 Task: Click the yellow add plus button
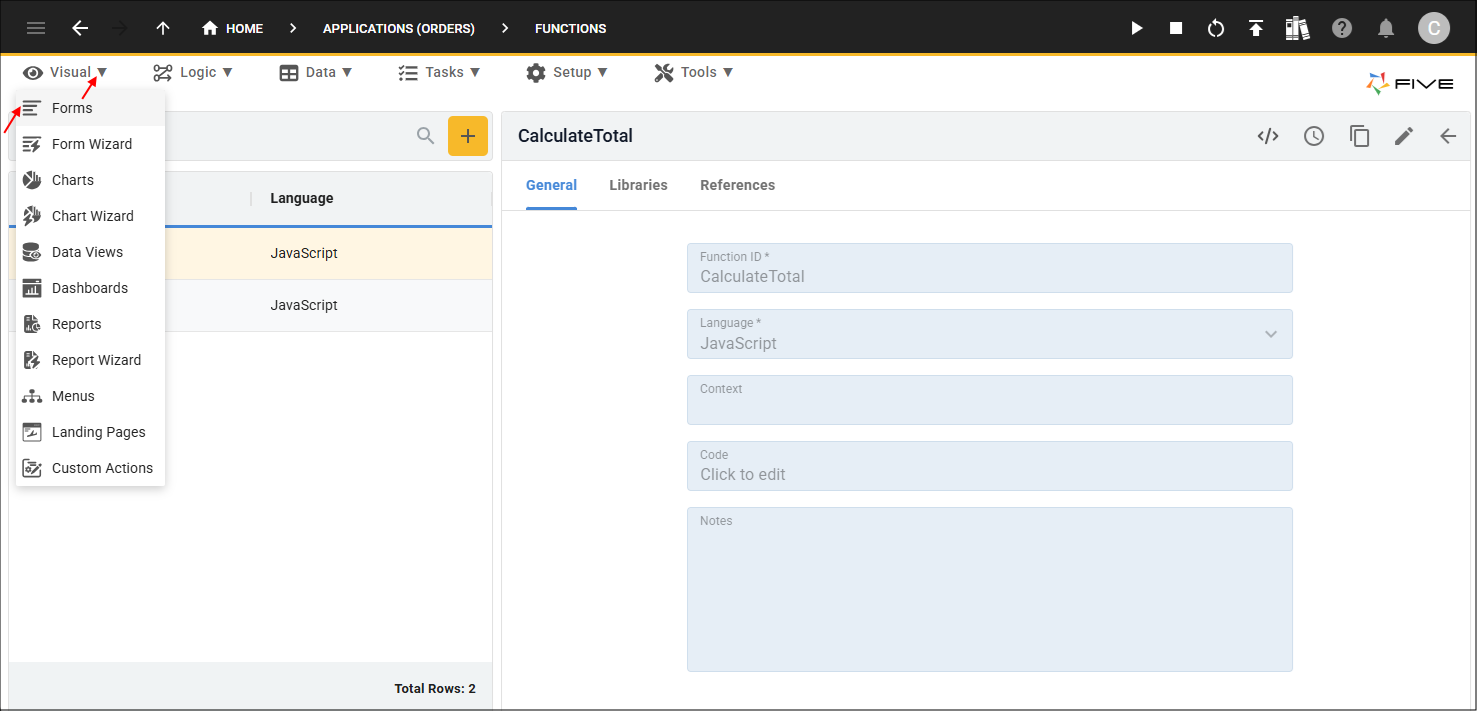tap(467, 136)
